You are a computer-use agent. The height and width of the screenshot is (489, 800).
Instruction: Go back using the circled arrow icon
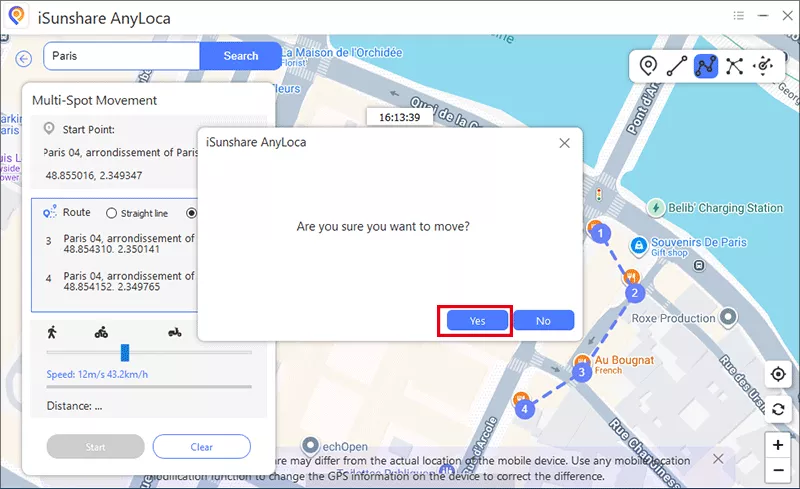point(23,59)
